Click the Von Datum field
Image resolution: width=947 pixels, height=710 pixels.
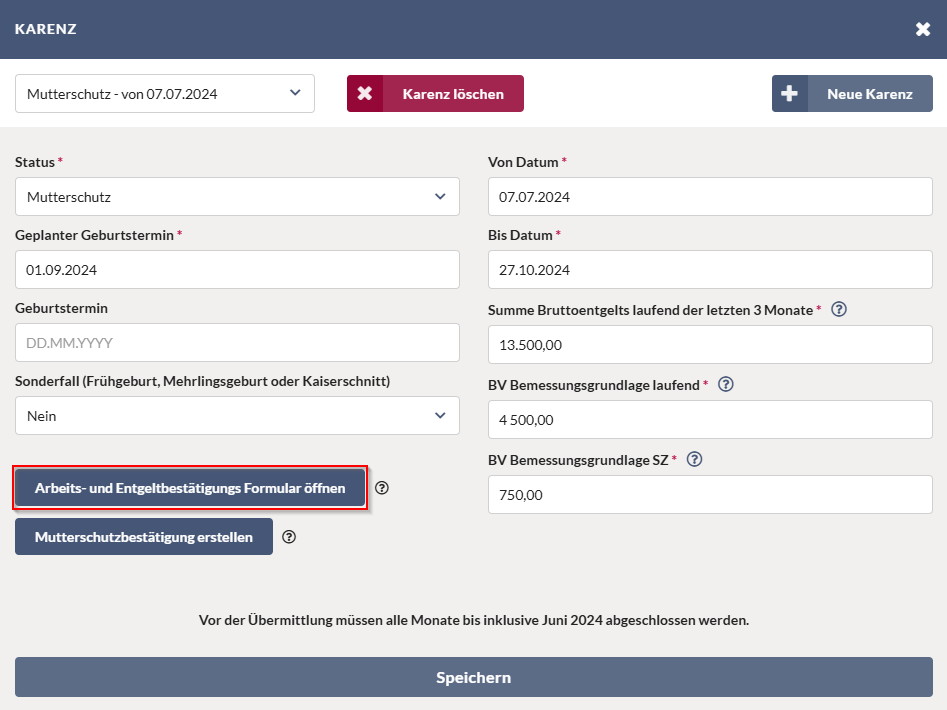click(710, 197)
